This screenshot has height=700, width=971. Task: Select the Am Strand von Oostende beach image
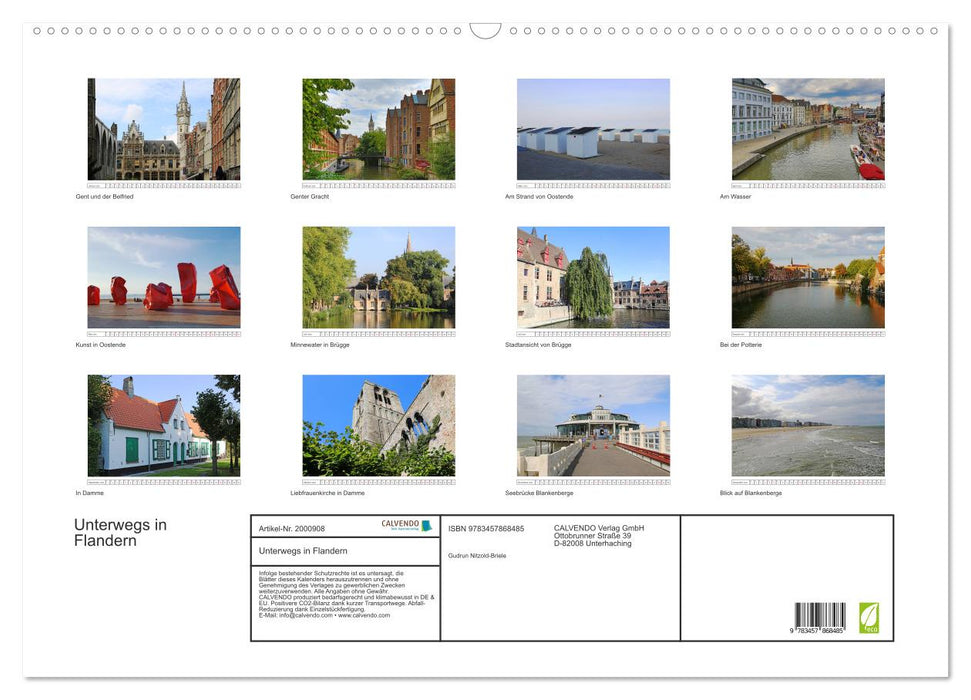click(x=591, y=128)
